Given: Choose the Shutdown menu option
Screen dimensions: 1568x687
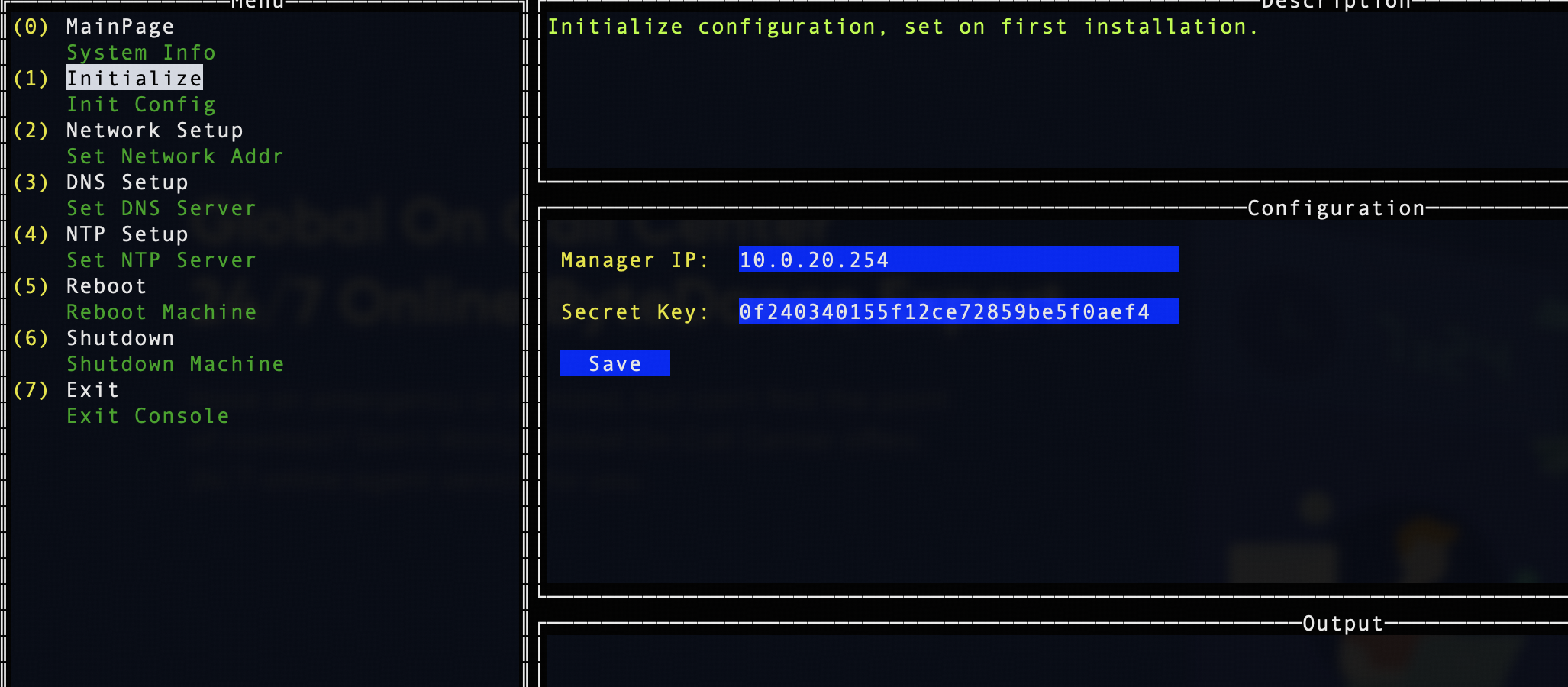Looking at the screenshot, I should 120,338.
